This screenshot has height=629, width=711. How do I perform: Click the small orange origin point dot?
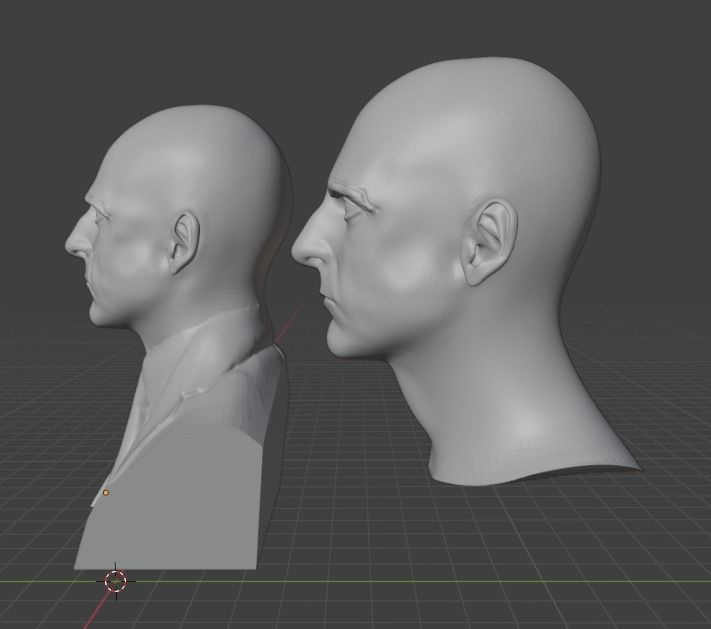tap(106, 492)
